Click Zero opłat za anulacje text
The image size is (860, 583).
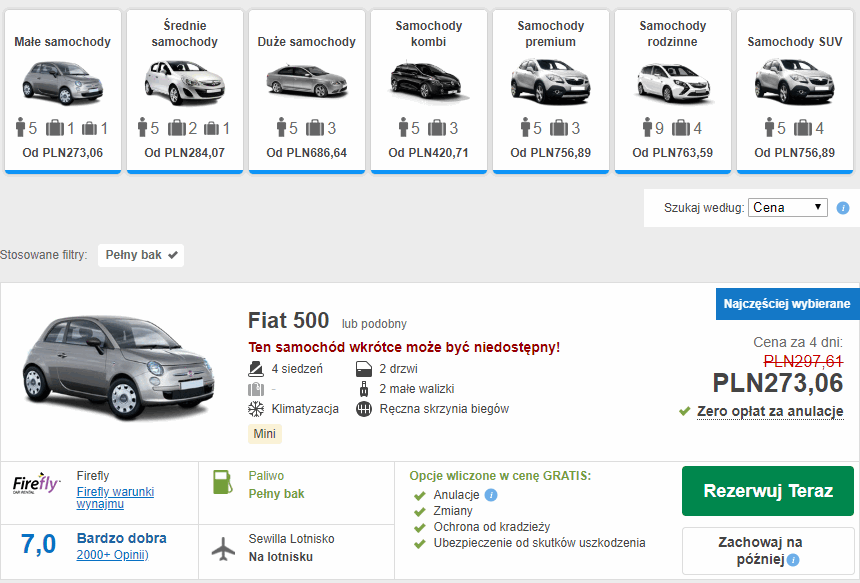click(x=770, y=411)
